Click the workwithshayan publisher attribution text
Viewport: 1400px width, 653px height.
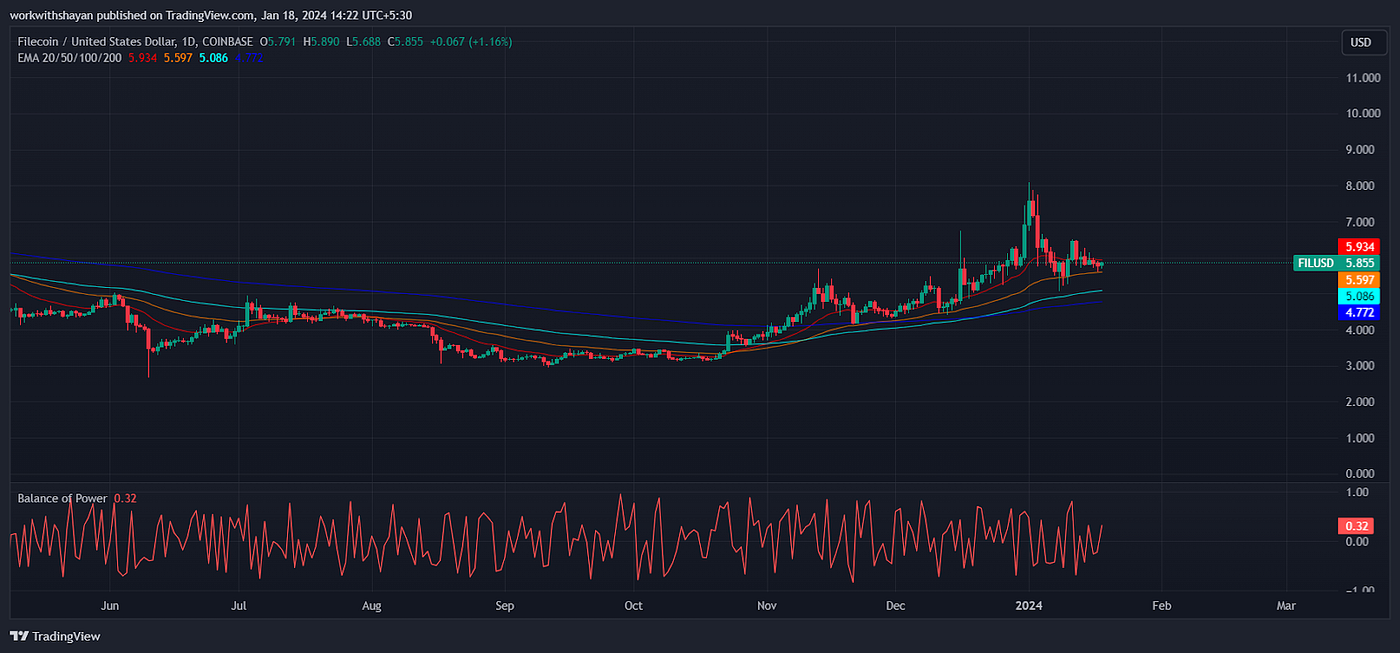[x=52, y=15]
